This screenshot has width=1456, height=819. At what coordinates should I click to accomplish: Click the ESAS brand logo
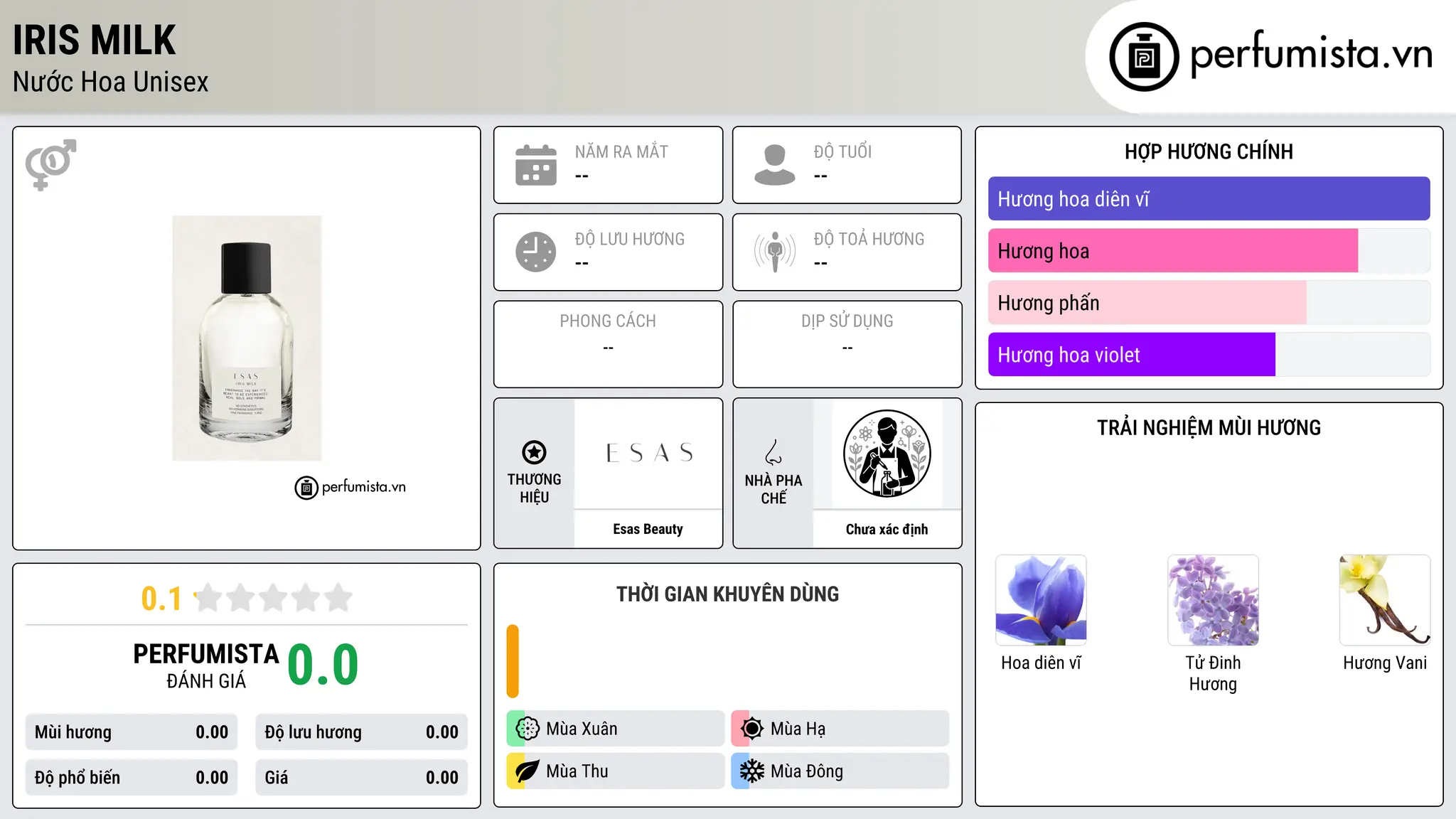[x=648, y=453]
